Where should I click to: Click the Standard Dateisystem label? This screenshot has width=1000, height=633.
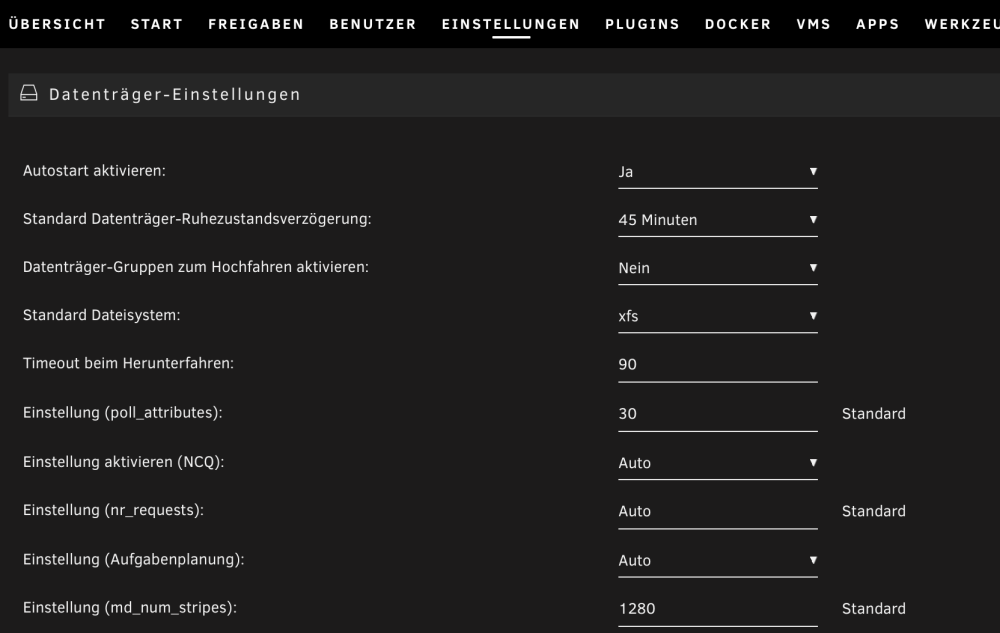(101, 316)
